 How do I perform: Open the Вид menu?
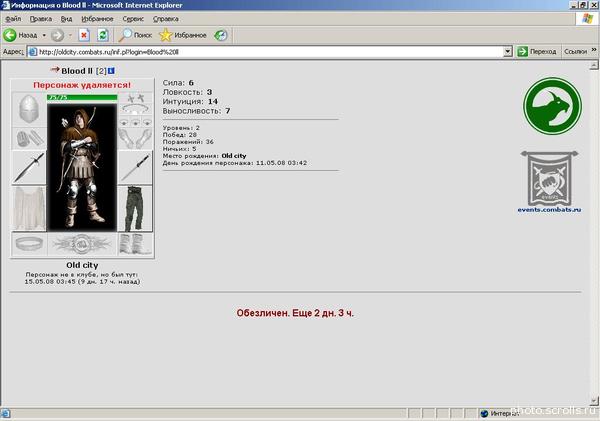(x=66, y=19)
